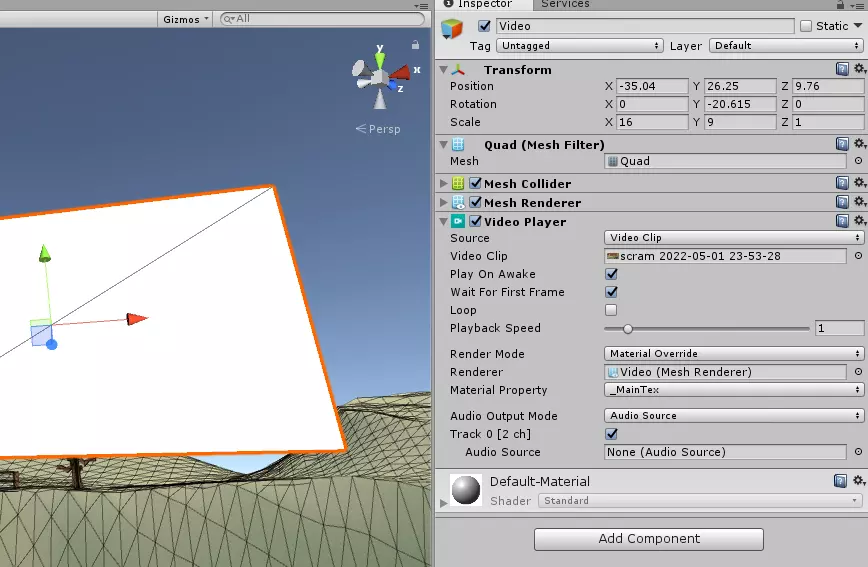Screen dimensions: 868x567
Task: Click the Default-Material preview sphere
Action: tap(466, 490)
